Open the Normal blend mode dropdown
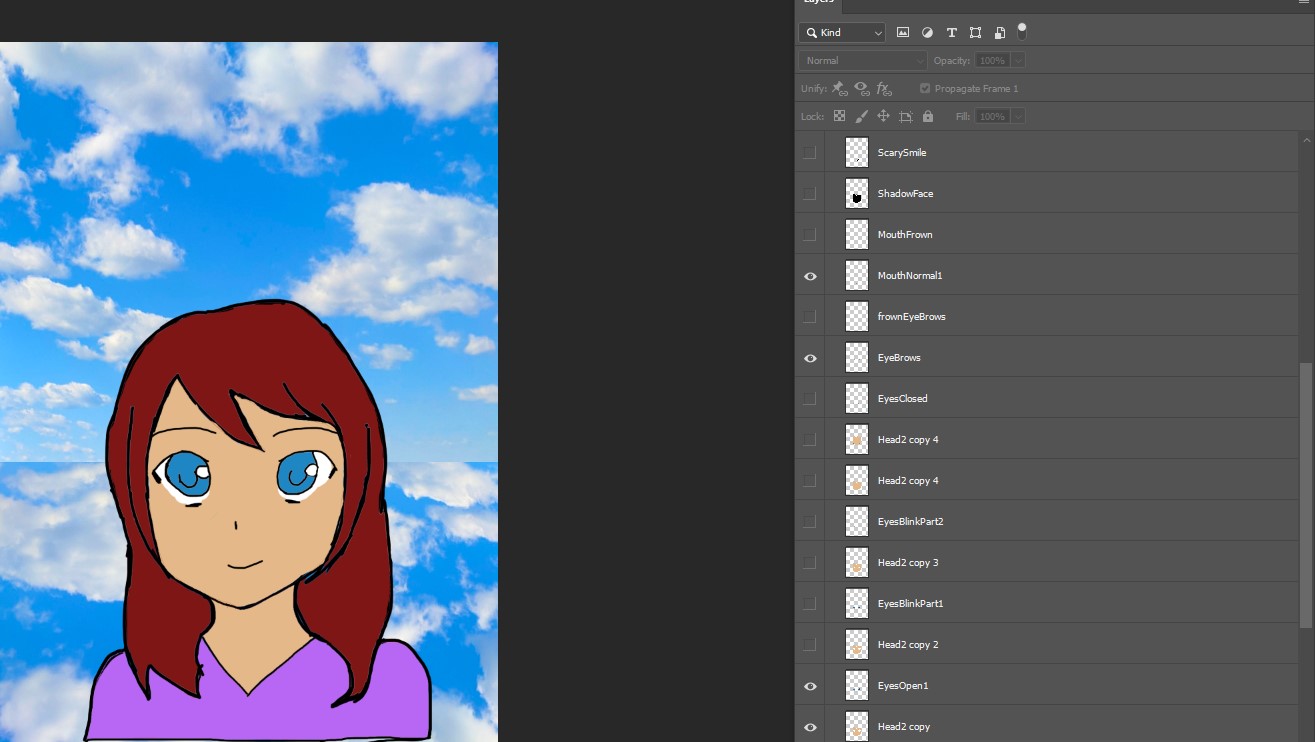Viewport: 1315px width, 742px height. (862, 61)
